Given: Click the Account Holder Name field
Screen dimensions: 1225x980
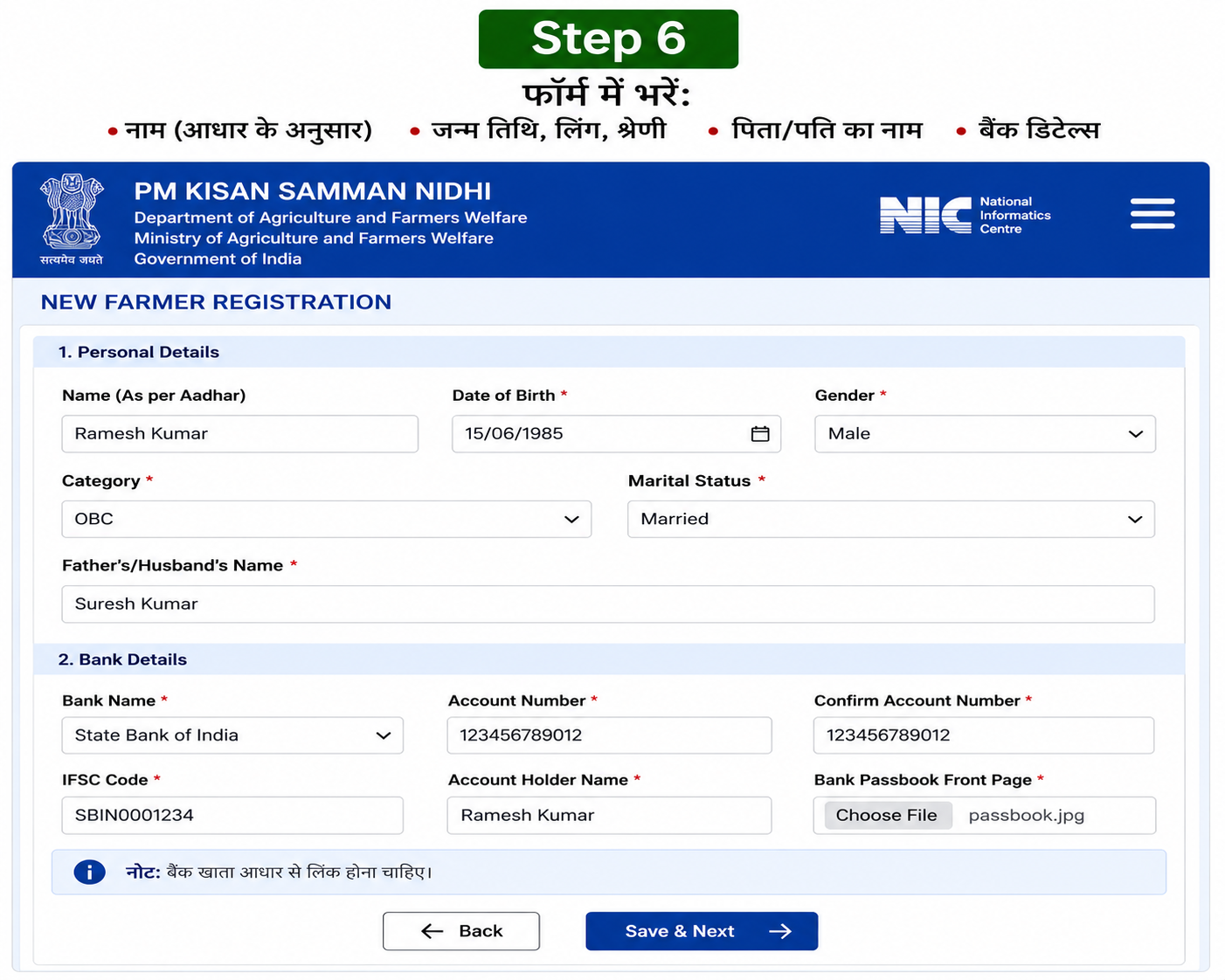Looking at the screenshot, I should tap(609, 815).
